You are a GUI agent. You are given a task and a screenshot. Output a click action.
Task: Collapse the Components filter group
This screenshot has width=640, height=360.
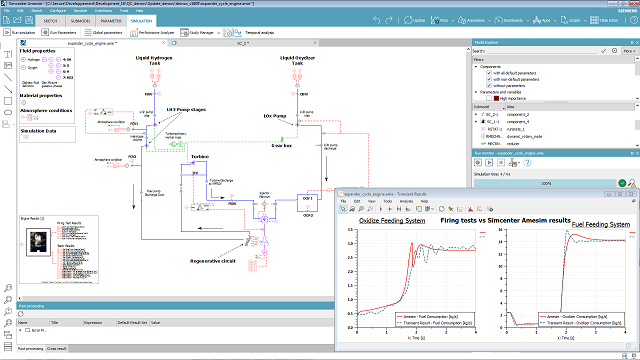click(x=476, y=67)
